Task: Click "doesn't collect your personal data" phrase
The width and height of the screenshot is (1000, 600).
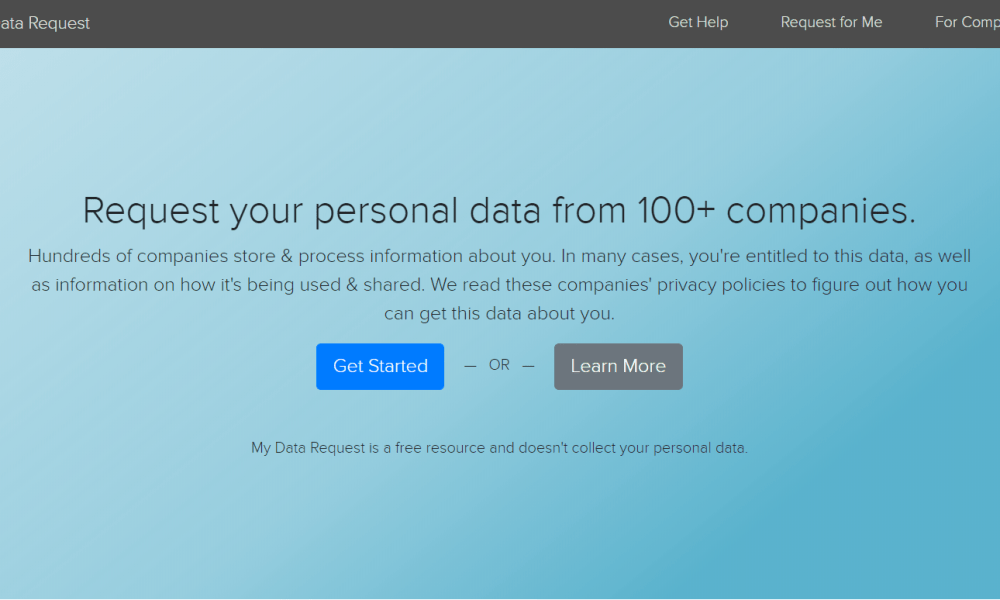Action: tap(632, 448)
